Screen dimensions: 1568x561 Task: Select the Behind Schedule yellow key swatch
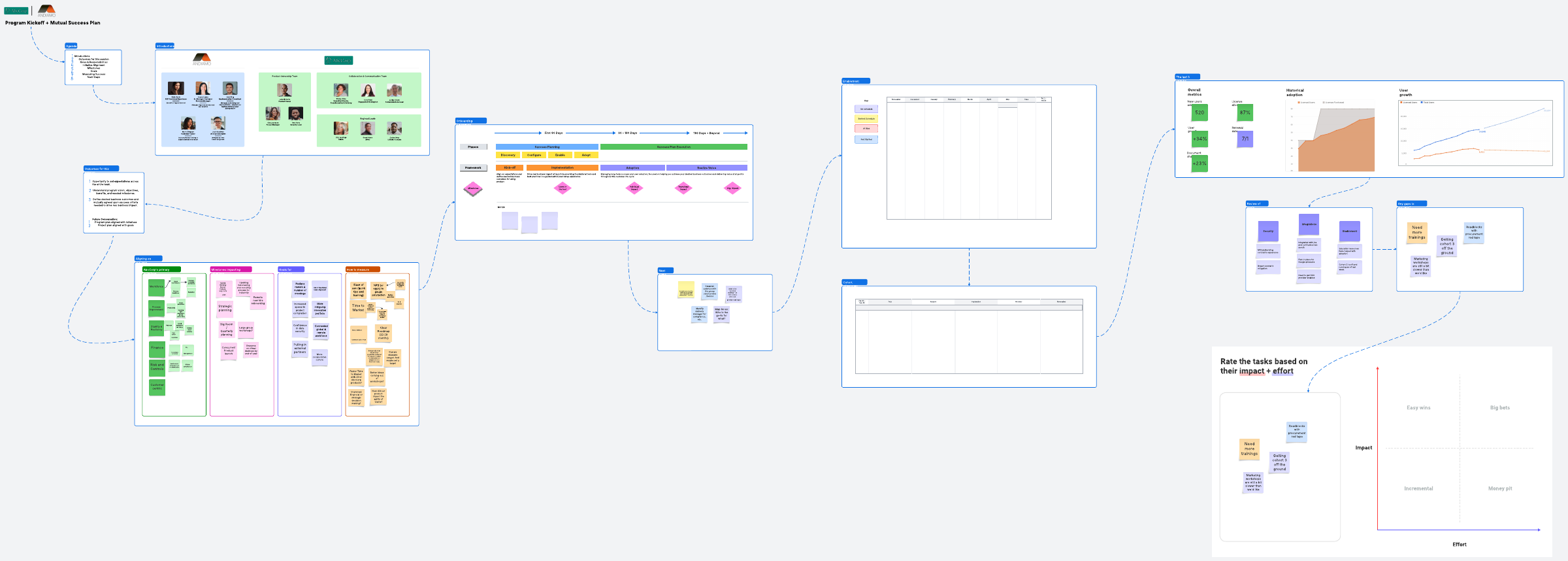tap(866, 119)
